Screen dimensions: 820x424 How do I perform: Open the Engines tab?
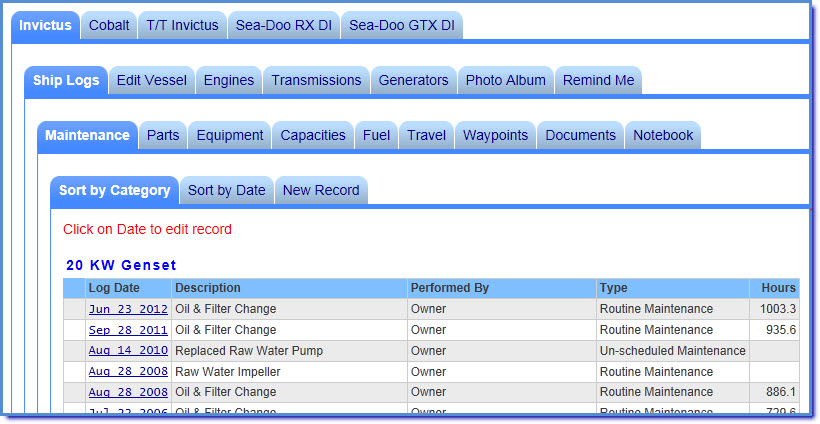tap(229, 80)
